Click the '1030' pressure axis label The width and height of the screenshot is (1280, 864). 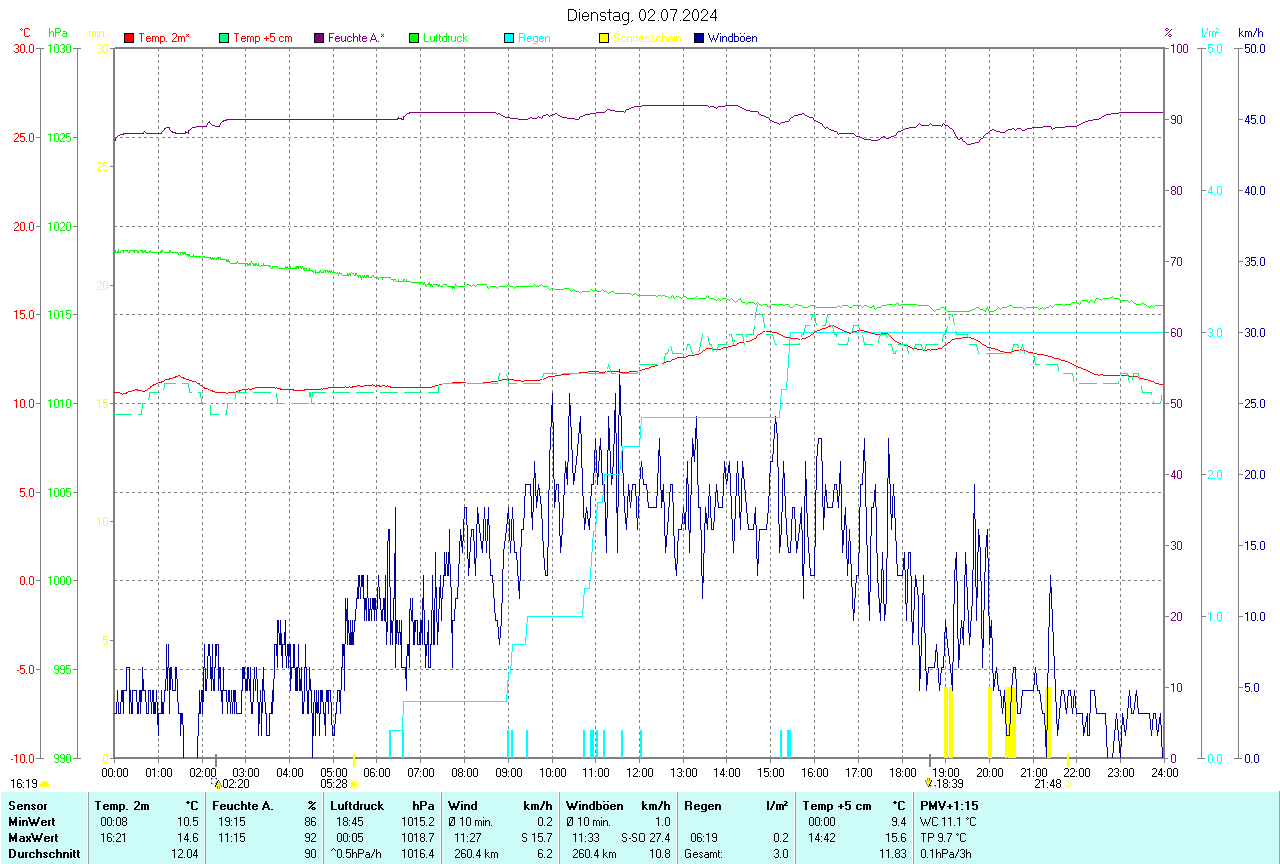(x=59, y=48)
